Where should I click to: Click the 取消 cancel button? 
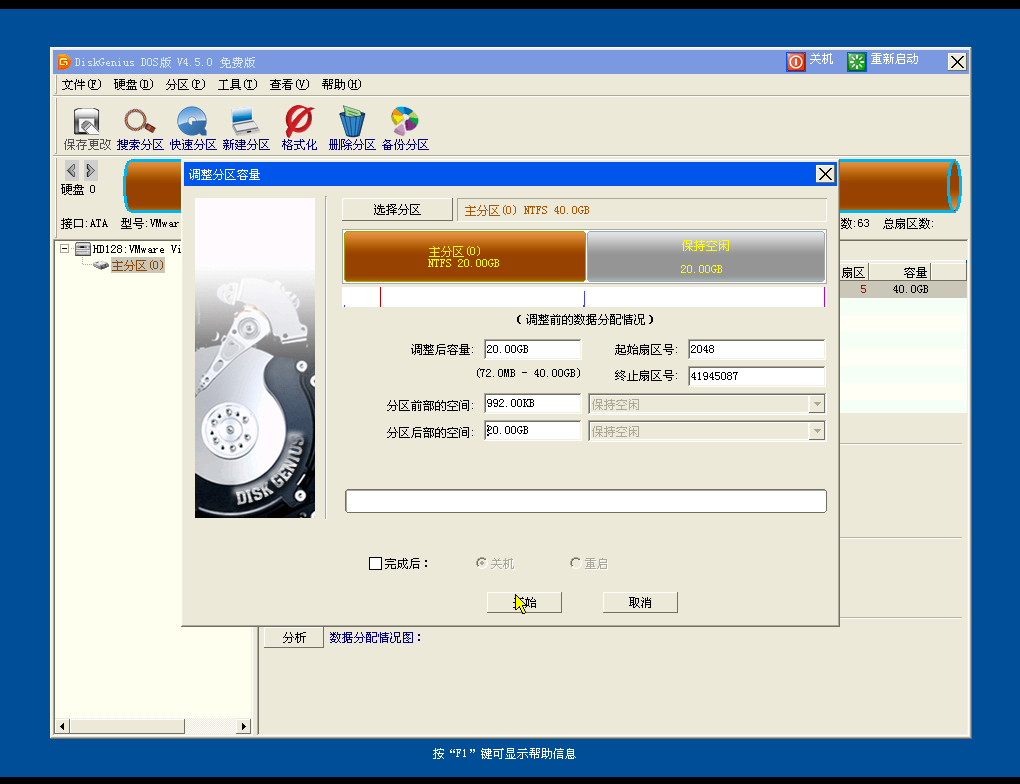pos(639,601)
